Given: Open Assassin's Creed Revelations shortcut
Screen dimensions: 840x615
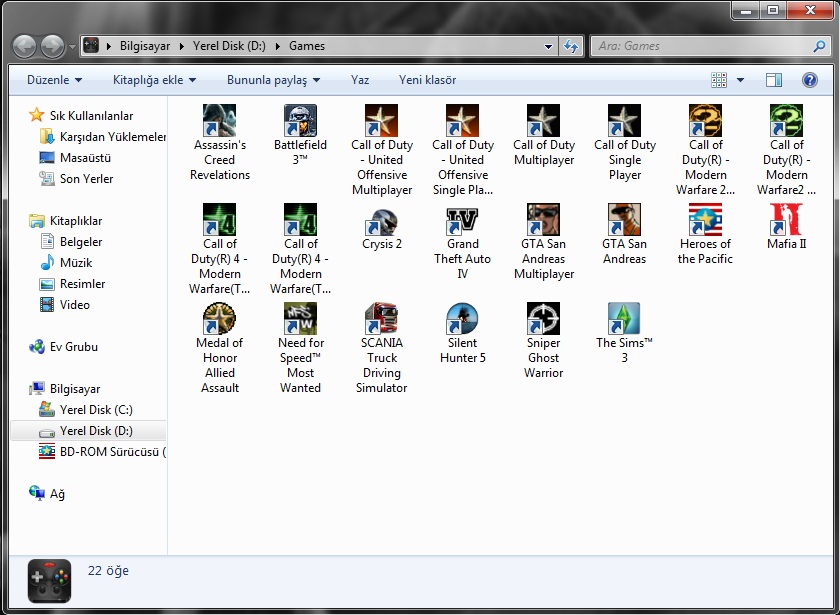Looking at the screenshot, I should tap(220, 142).
